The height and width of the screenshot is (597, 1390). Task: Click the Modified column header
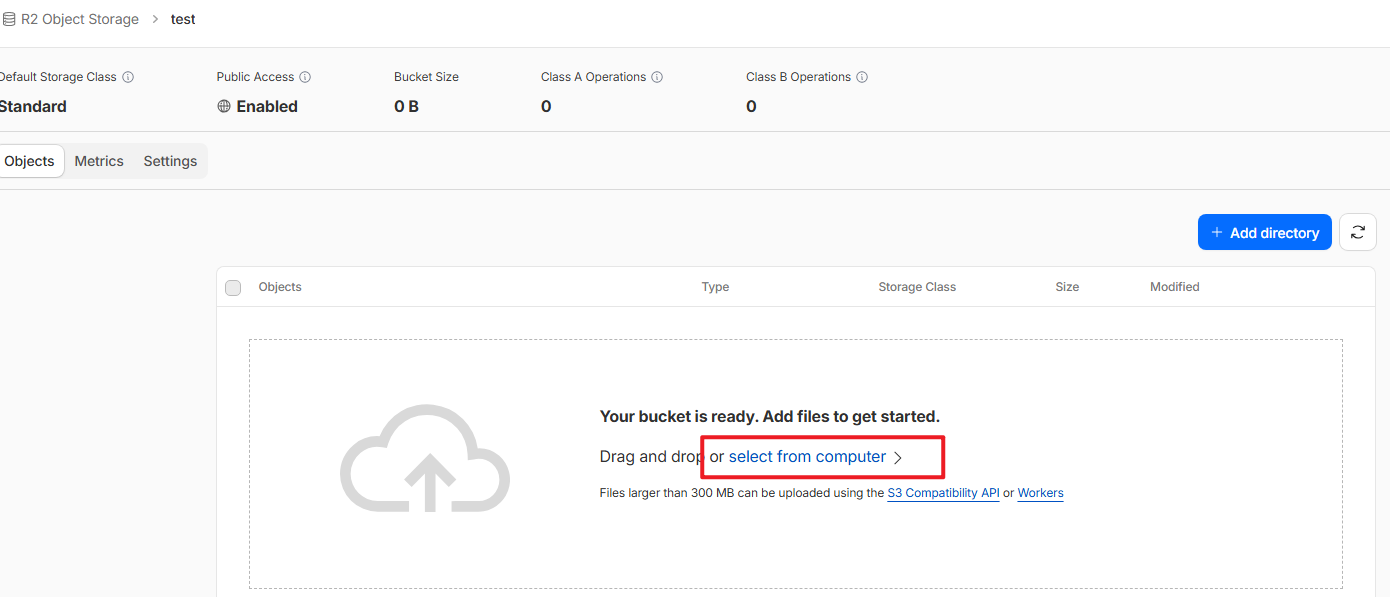[x=1174, y=287]
